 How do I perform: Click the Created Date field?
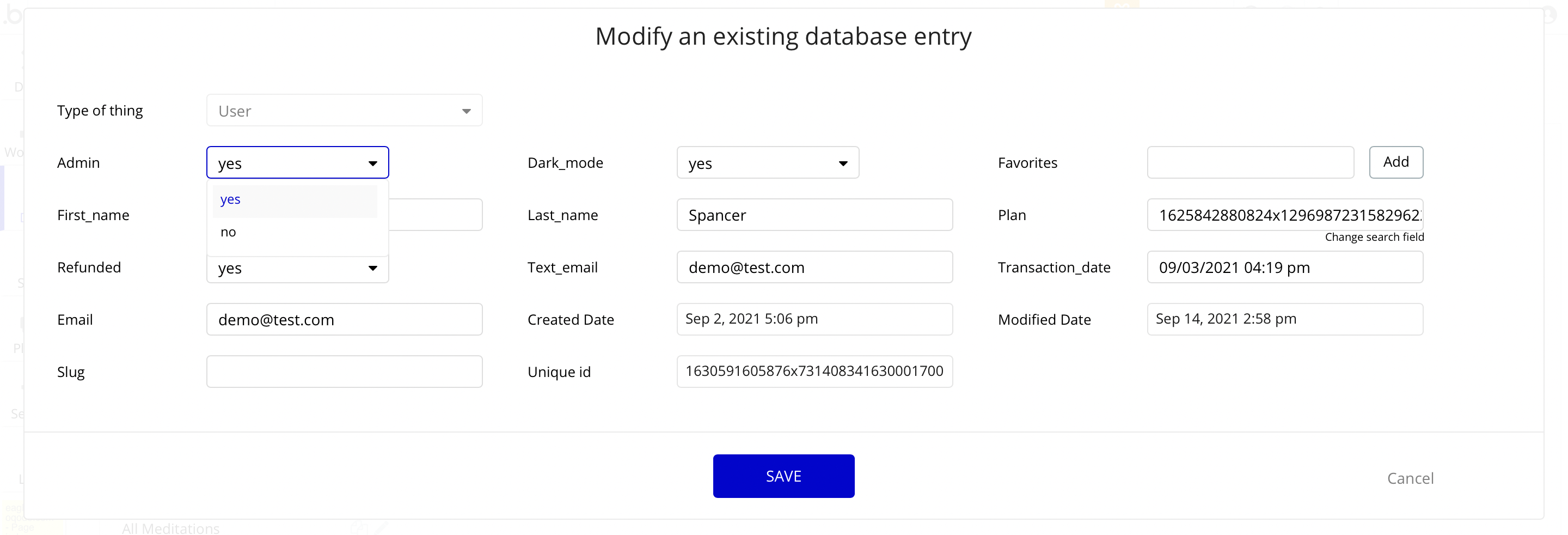pyautogui.click(x=814, y=319)
